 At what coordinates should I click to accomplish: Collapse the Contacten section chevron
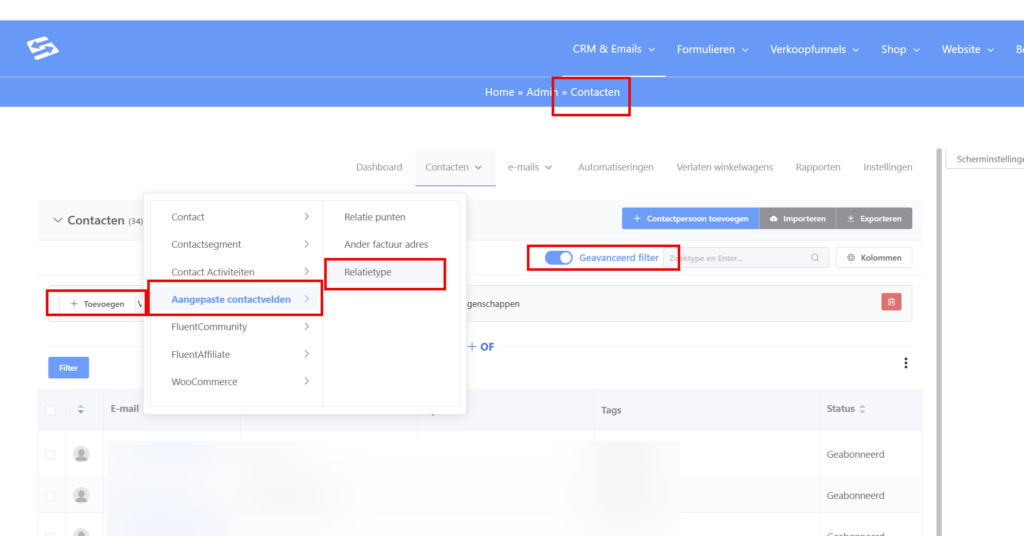coord(56,220)
